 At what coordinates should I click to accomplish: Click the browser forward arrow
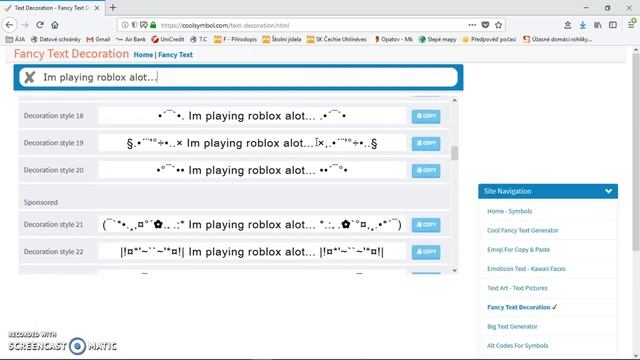(x=24, y=25)
